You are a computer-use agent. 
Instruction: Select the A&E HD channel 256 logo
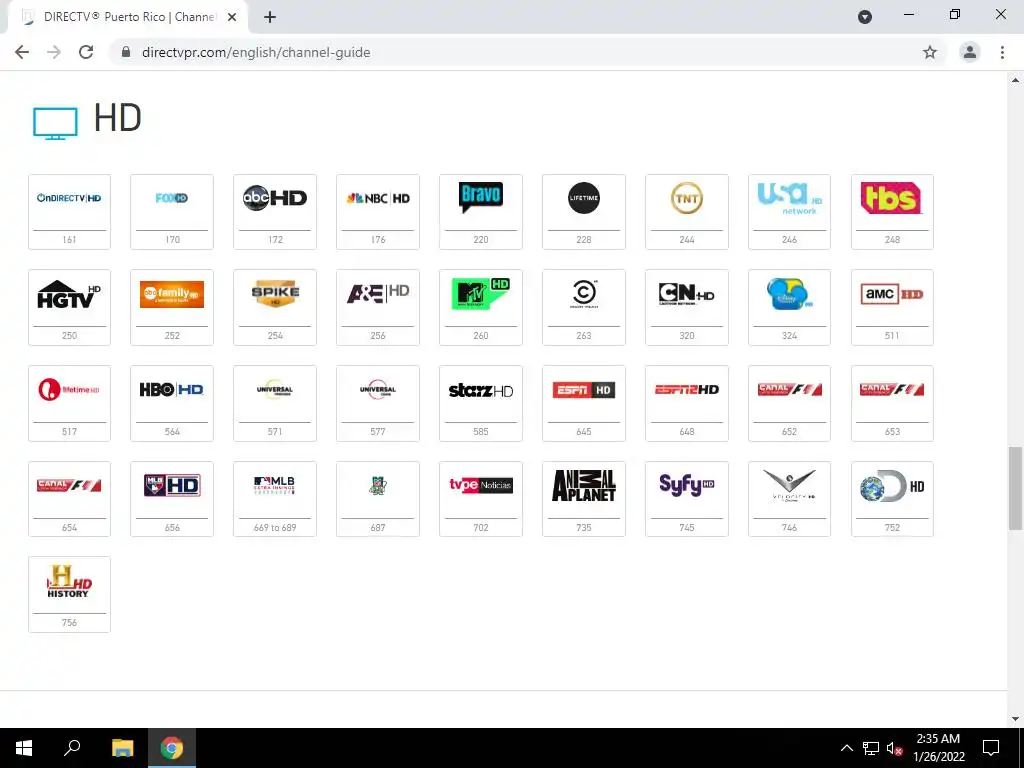378,293
